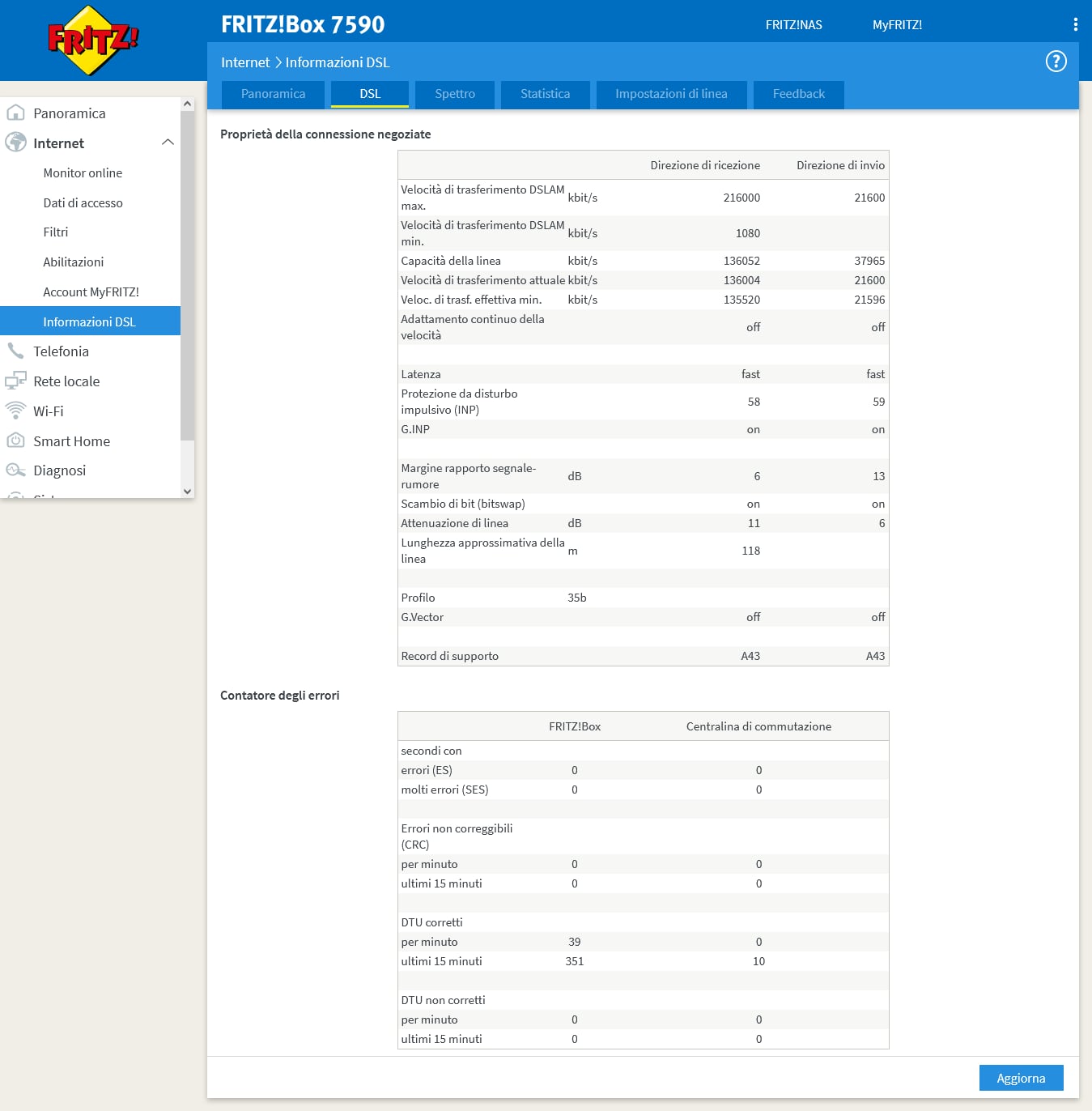This screenshot has width=1092, height=1111.
Task: Select Monitor online in sidebar
Action: [x=83, y=173]
